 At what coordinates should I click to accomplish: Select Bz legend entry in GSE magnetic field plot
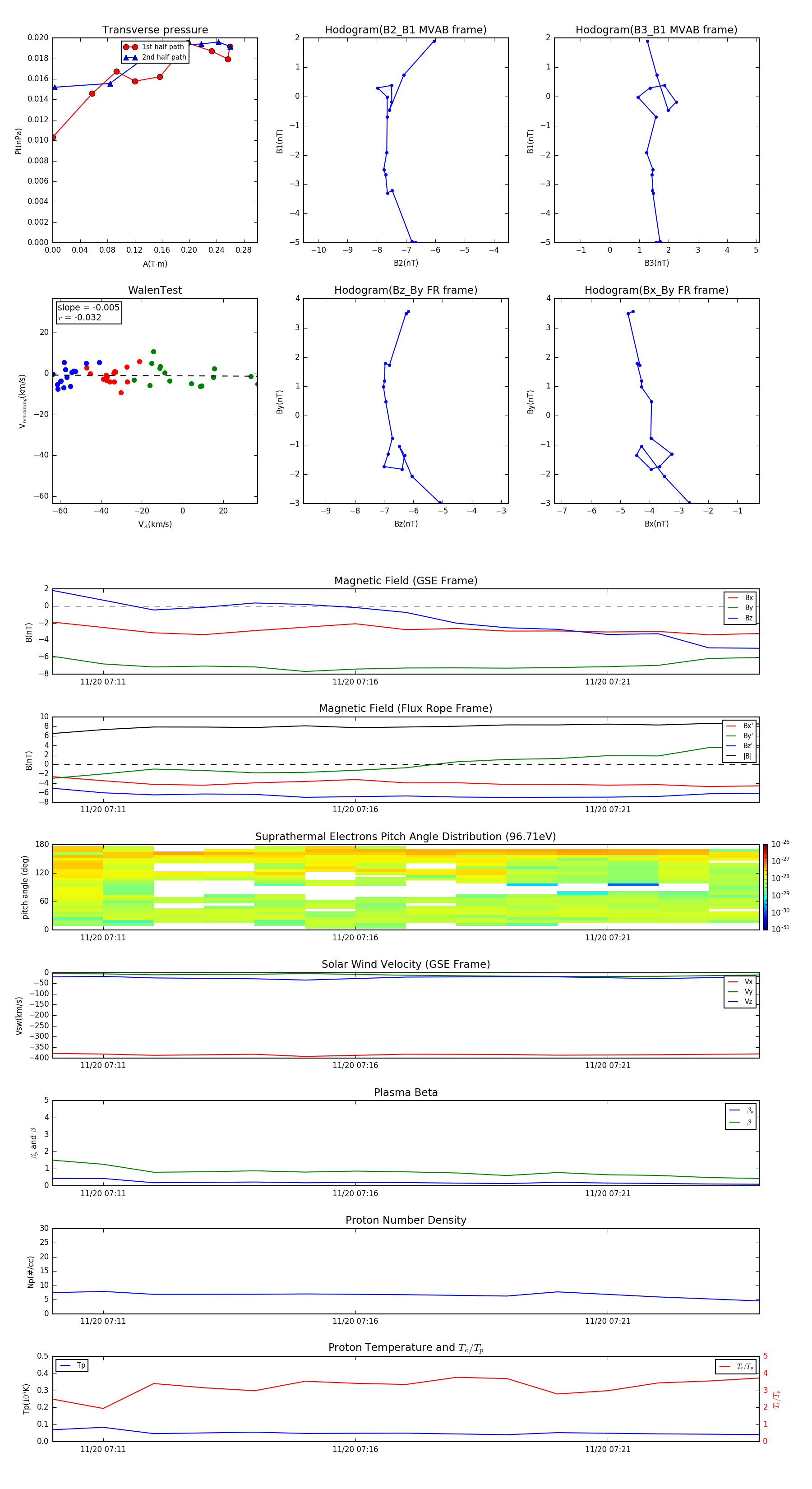(740, 618)
